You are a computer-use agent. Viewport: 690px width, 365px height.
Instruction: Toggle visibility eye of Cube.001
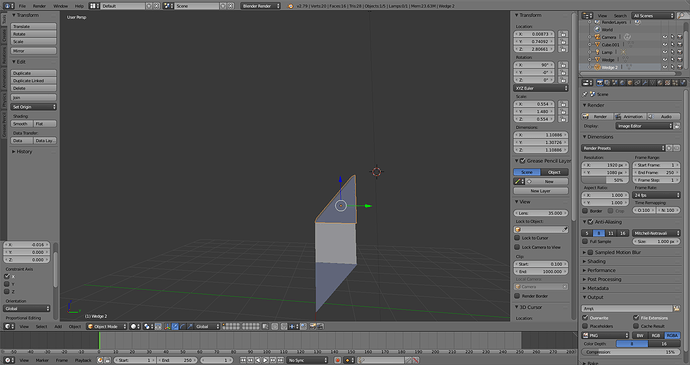click(665, 44)
